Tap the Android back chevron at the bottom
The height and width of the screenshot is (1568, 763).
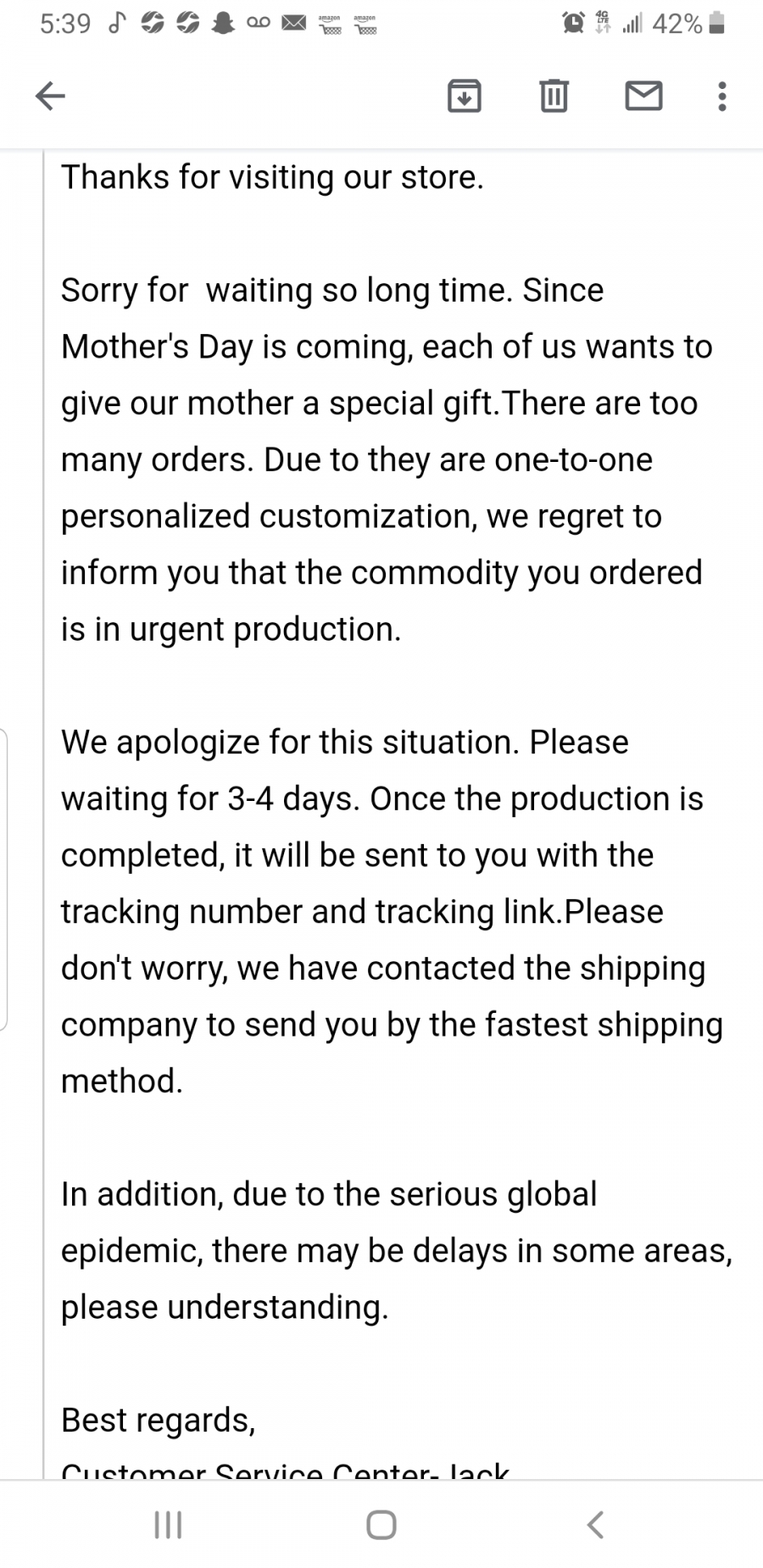(x=595, y=1525)
